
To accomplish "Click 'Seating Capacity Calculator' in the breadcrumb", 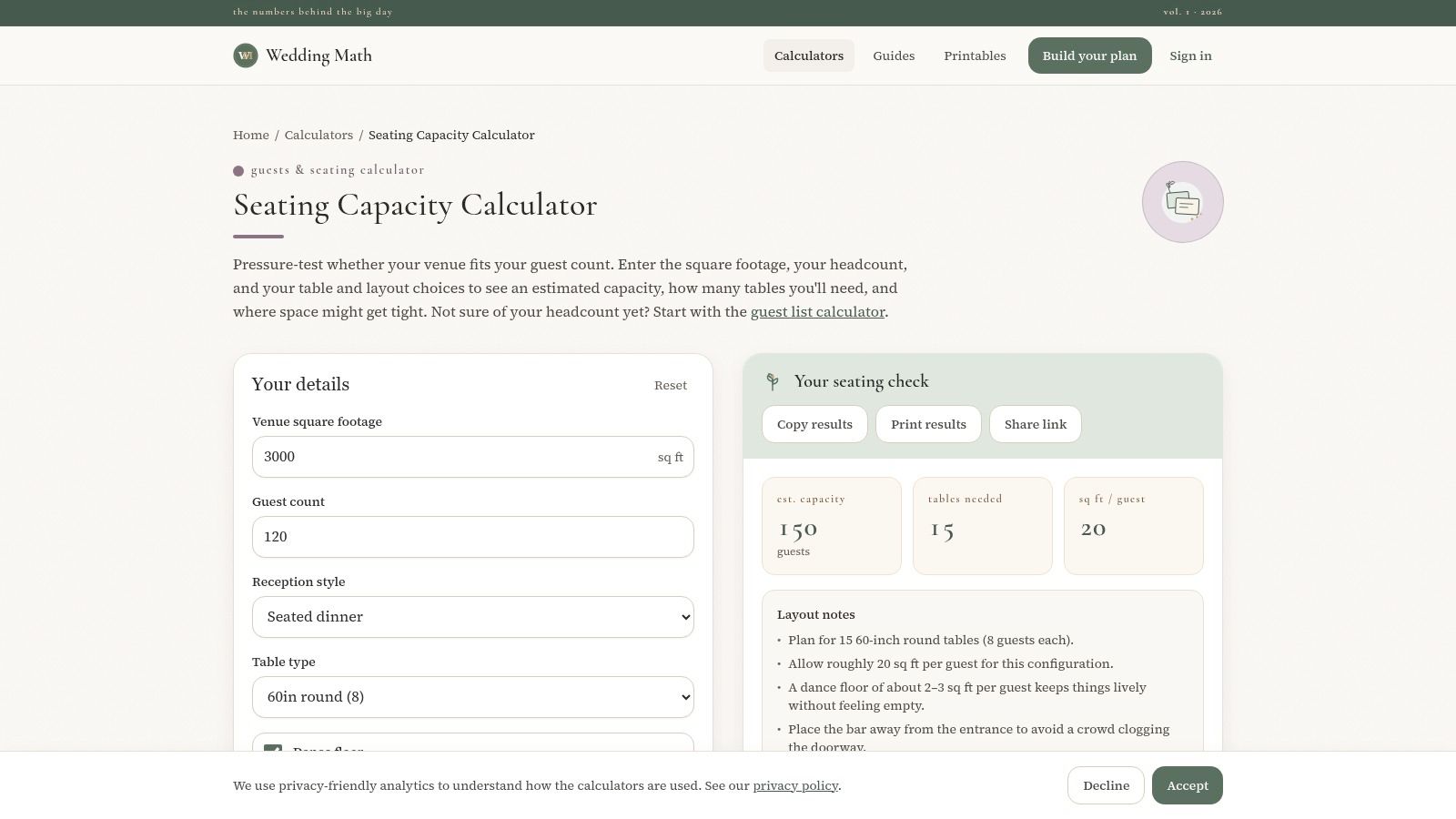I will click(x=451, y=135).
